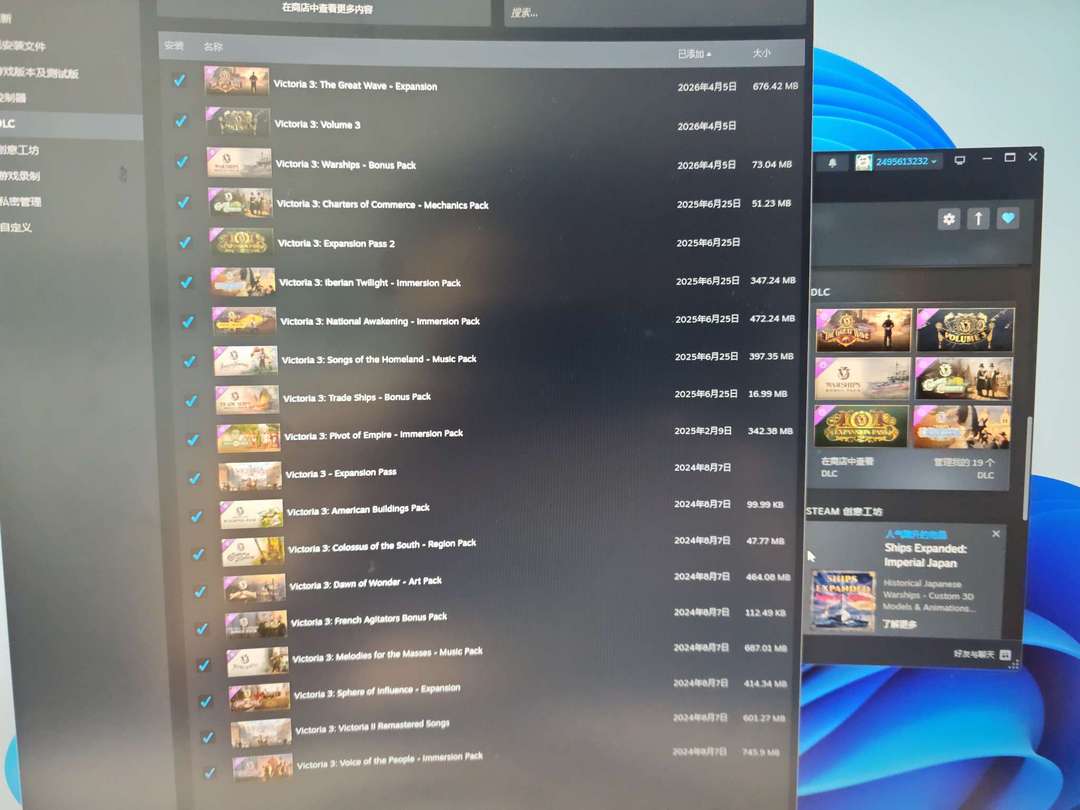Dismiss the Ships Expanded workshop card
1080x810 pixels.
[x=996, y=534]
